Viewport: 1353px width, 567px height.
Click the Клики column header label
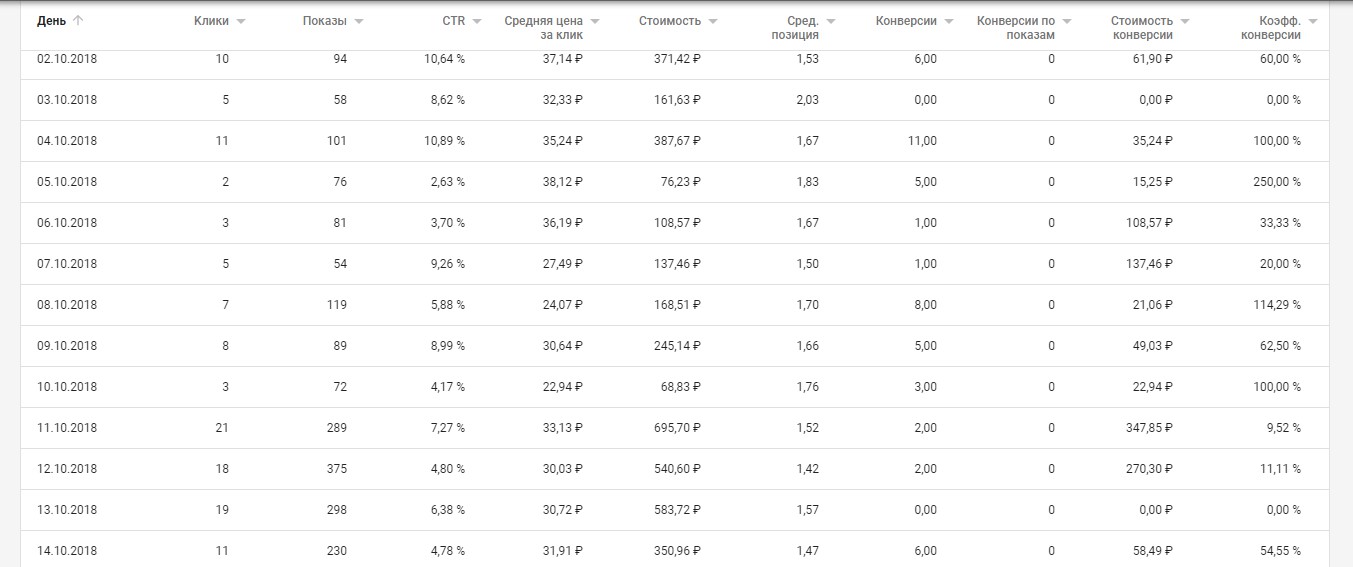(211, 21)
